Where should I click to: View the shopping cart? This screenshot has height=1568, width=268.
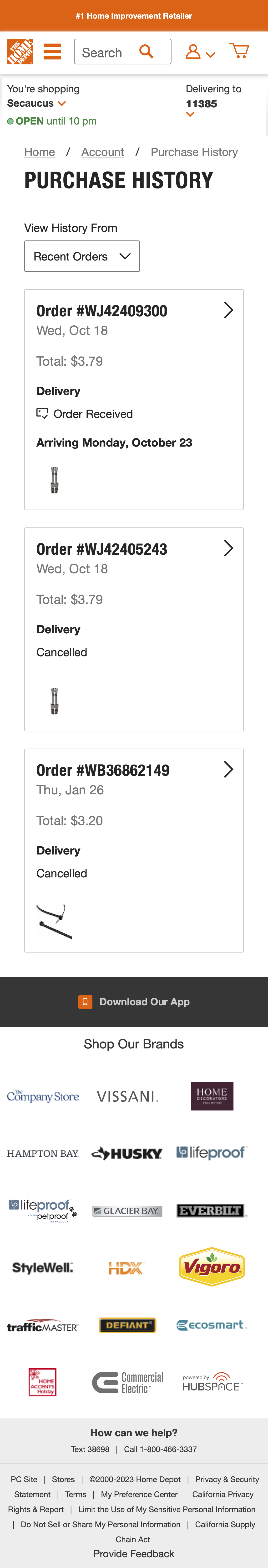coord(239,51)
